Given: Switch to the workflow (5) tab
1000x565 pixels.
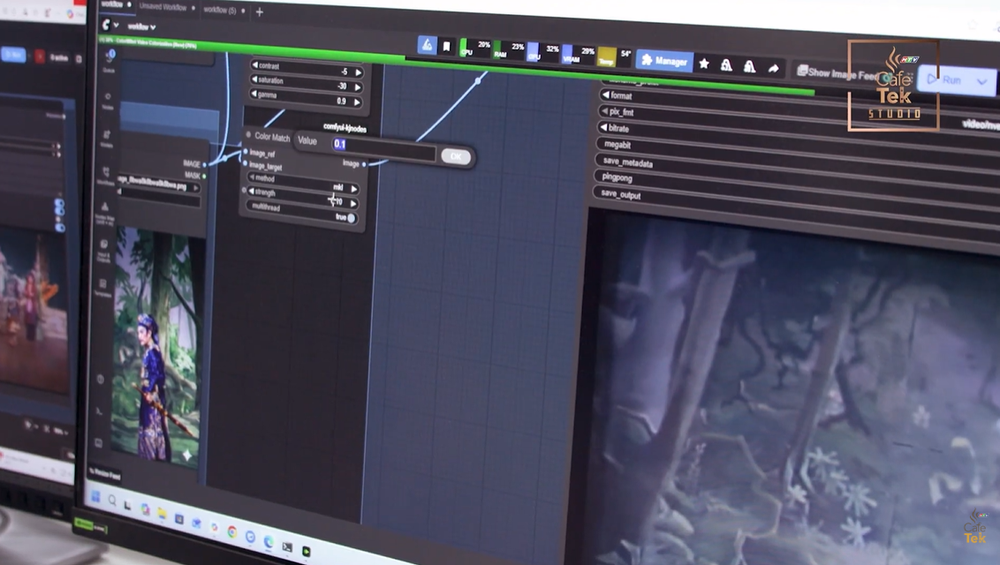Looking at the screenshot, I should point(221,9).
